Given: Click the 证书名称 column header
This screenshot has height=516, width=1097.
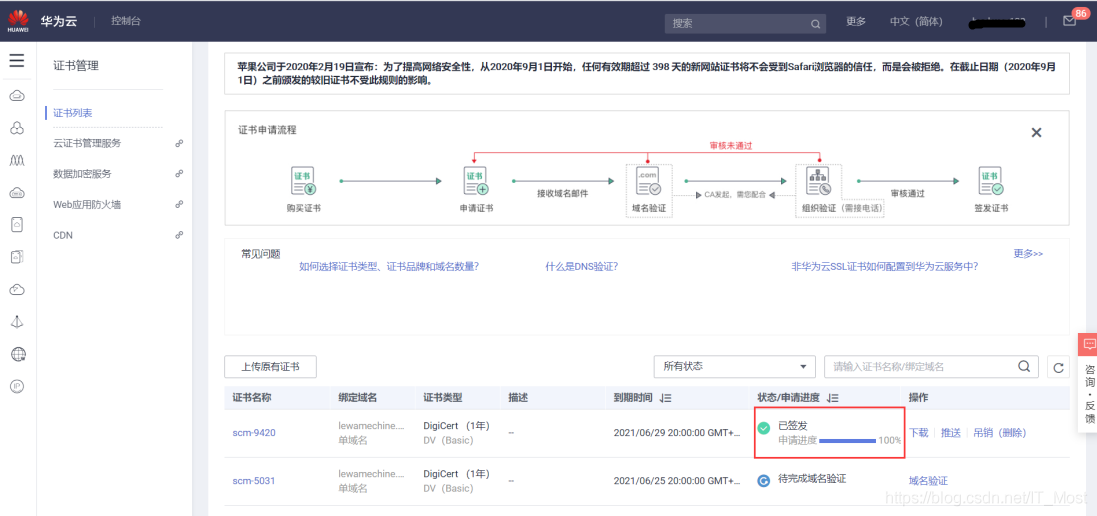Looking at the screenshot, I should 252,397.
